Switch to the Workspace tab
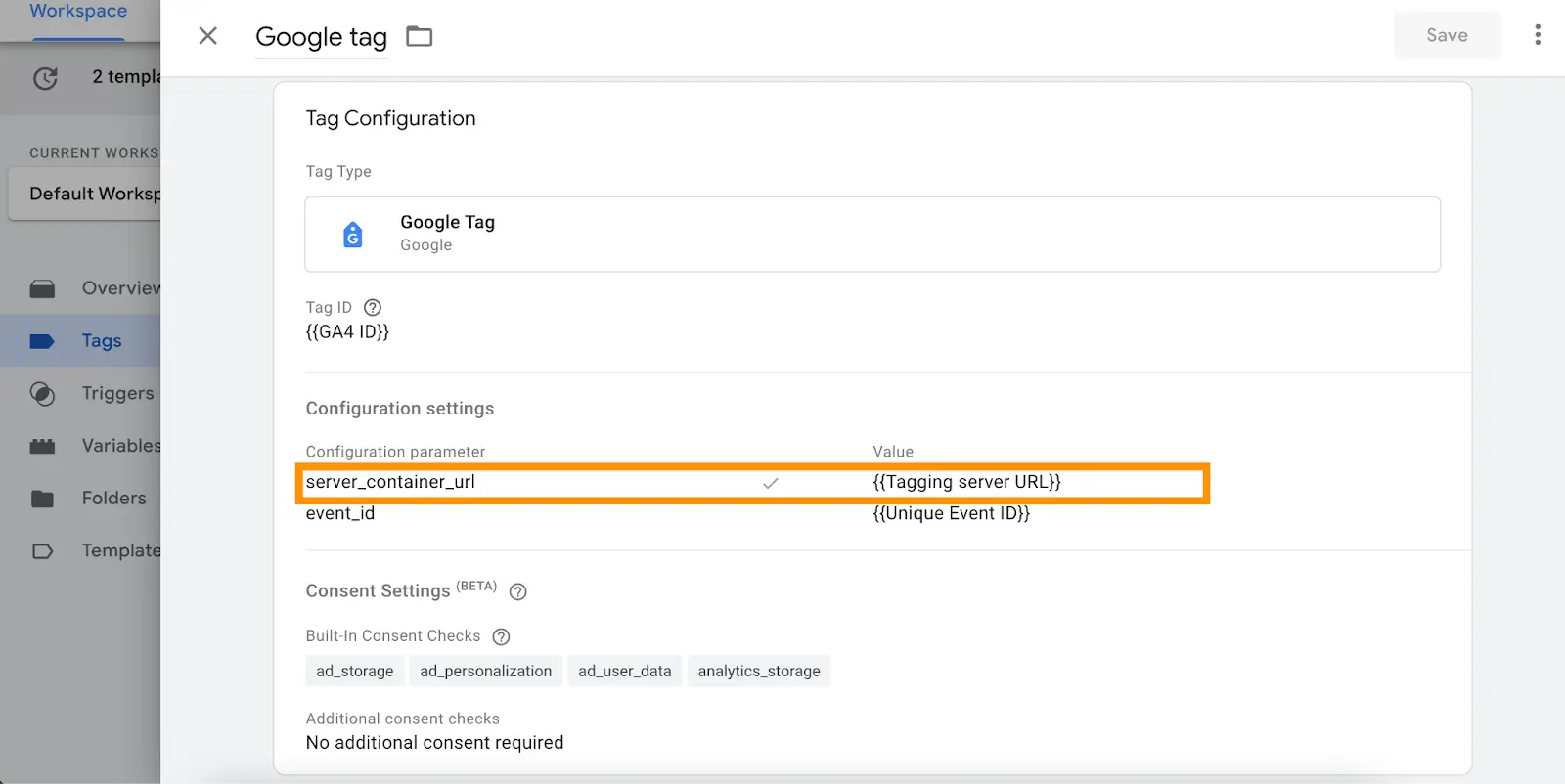Image resolution: width=1565 pixels, height=784 pixels. 78,12
